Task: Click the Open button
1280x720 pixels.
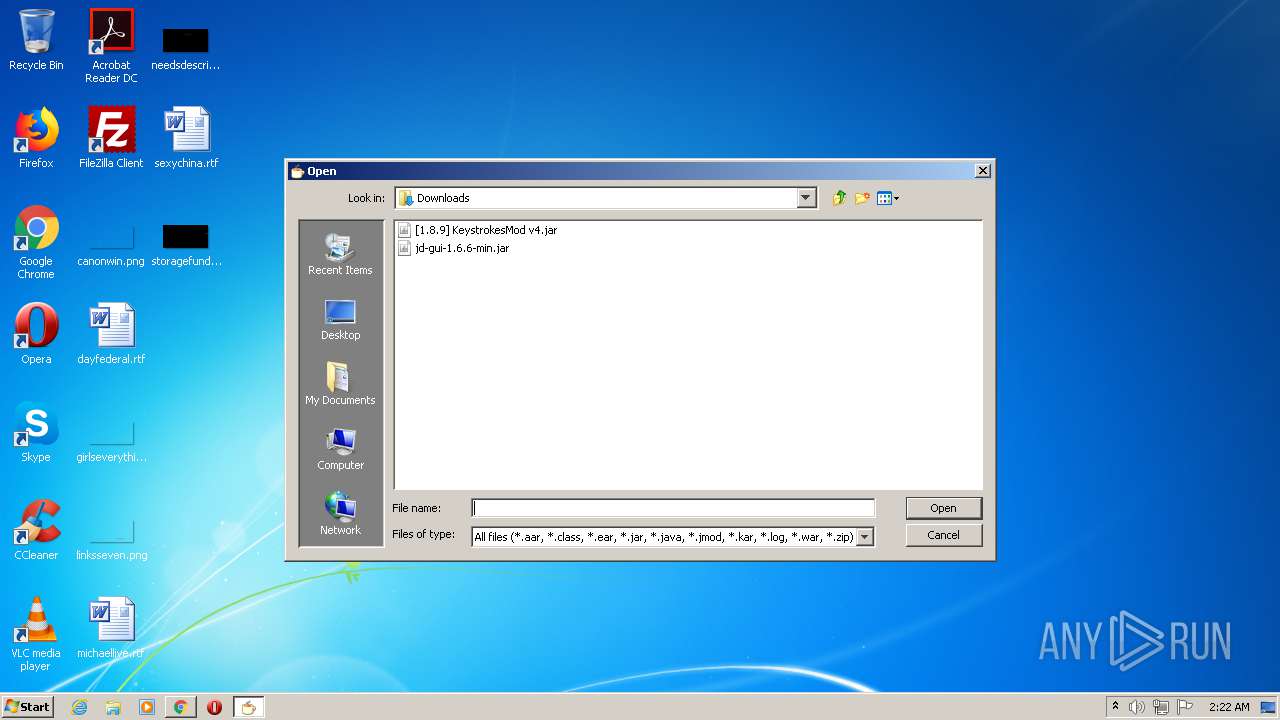Action: tap(943, 508)
